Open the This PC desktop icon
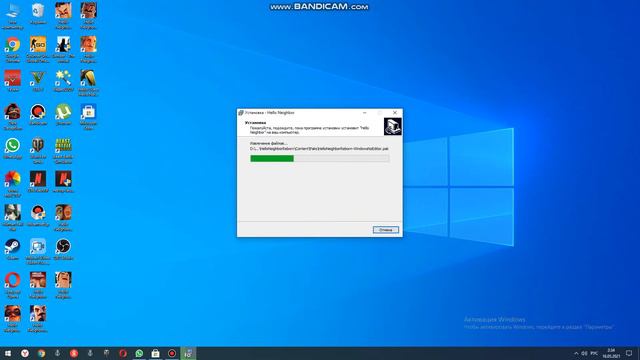Image resolution: width=640 pixels, height=360 pixels. click(13, 16)
